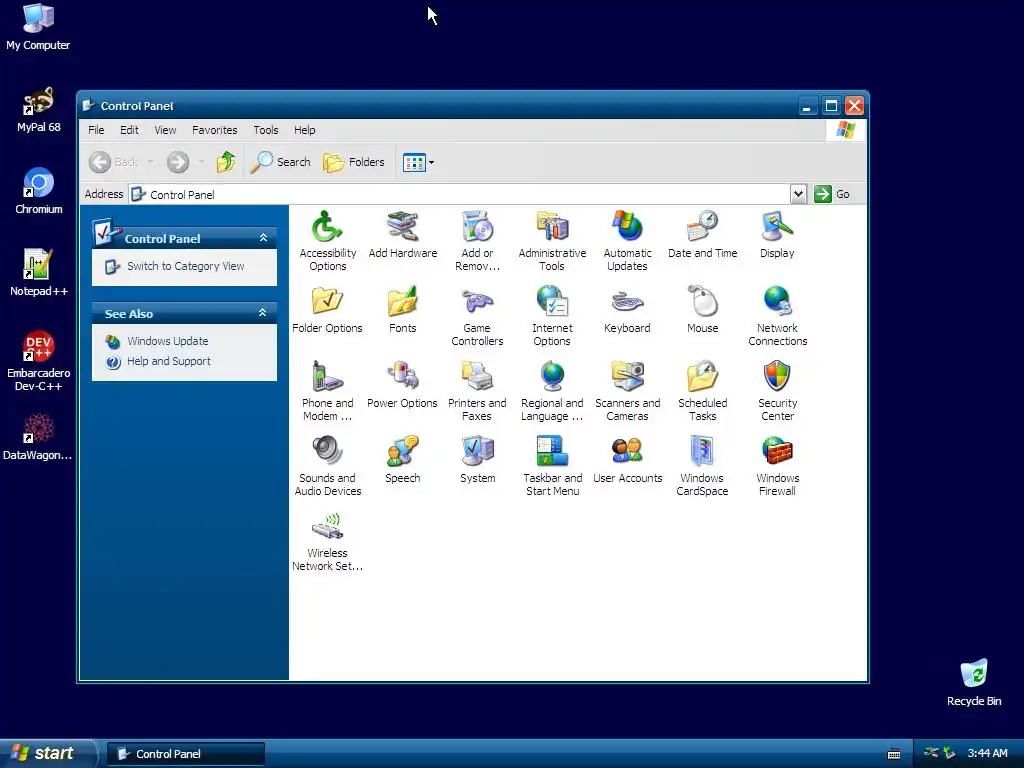Go up one folder level

pyautogui.click(x=226, y=162)
